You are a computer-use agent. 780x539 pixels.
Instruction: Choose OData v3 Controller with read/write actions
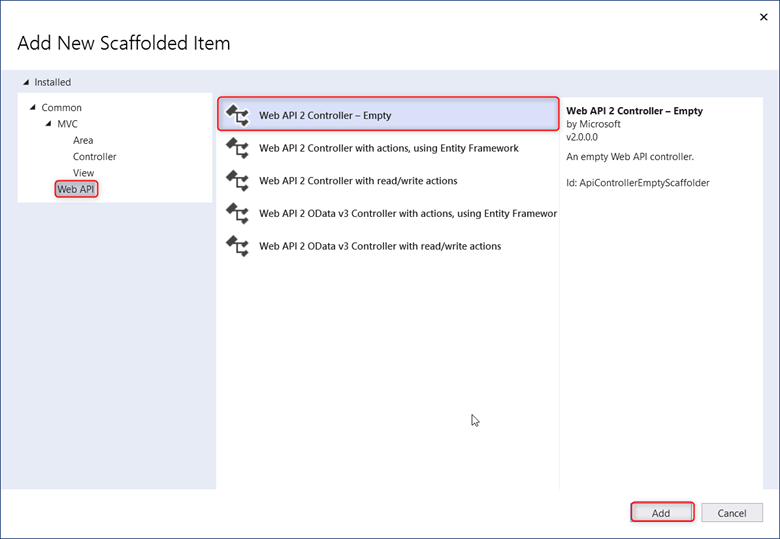click(388, 246)
